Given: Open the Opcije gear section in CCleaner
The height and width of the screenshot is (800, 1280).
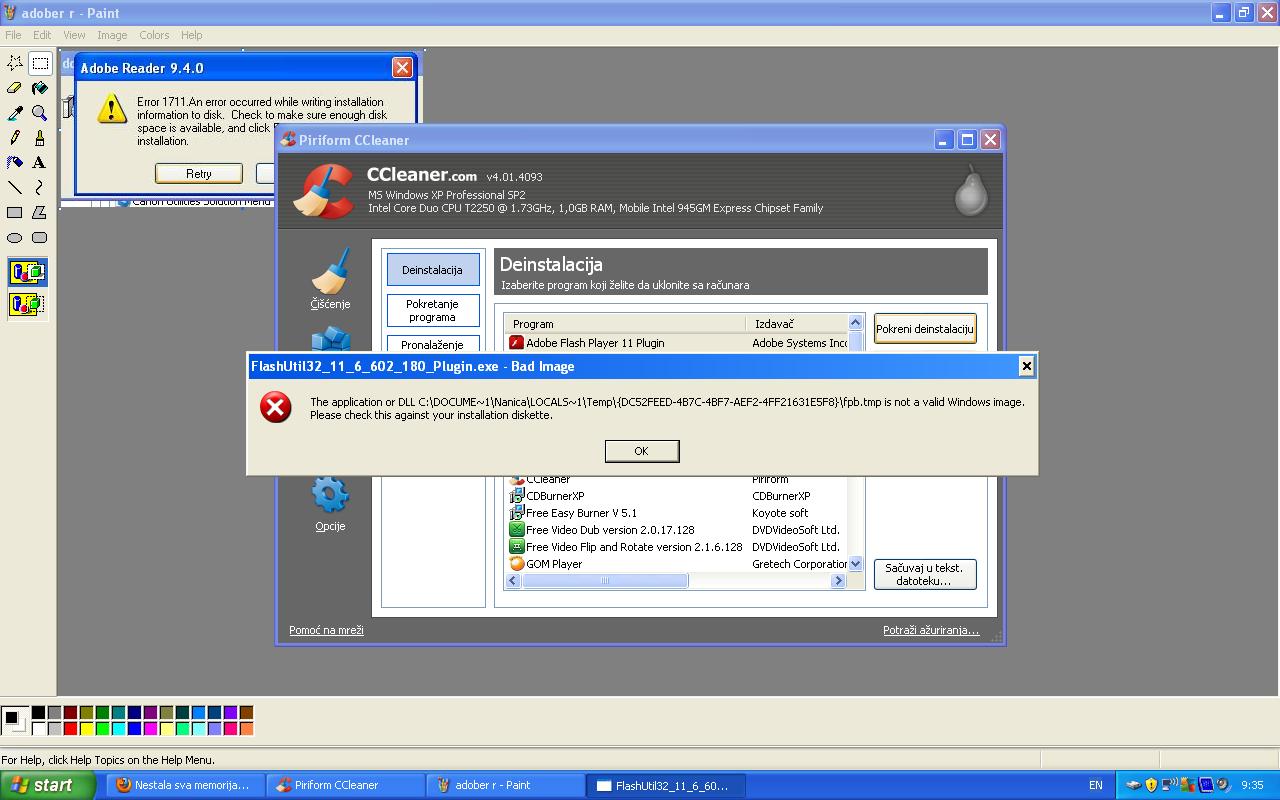Looking at the screenshot, I should click(x=330, y=503).
